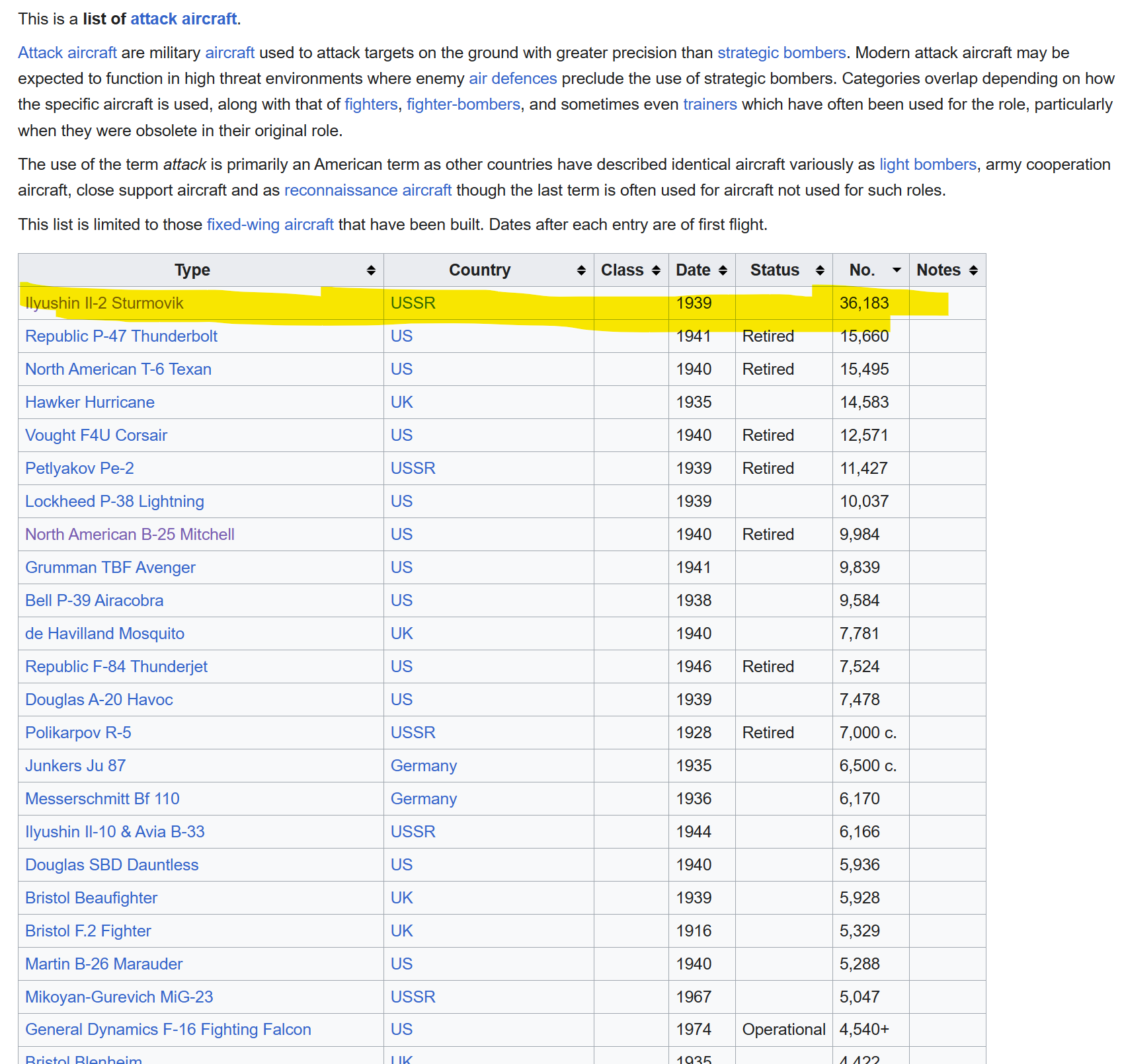The image size is (1122, 1064).
Task: Sort the table by Type column
Action: click(x=370, y=270)
